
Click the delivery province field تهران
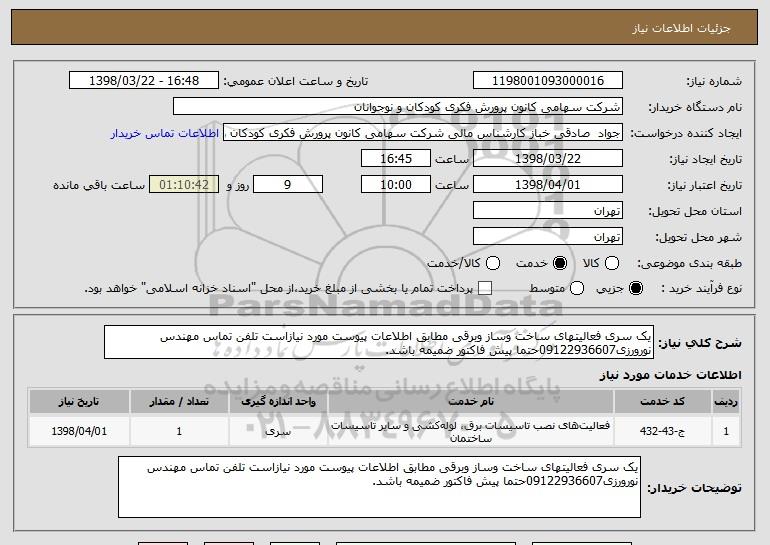coord(548,211)
